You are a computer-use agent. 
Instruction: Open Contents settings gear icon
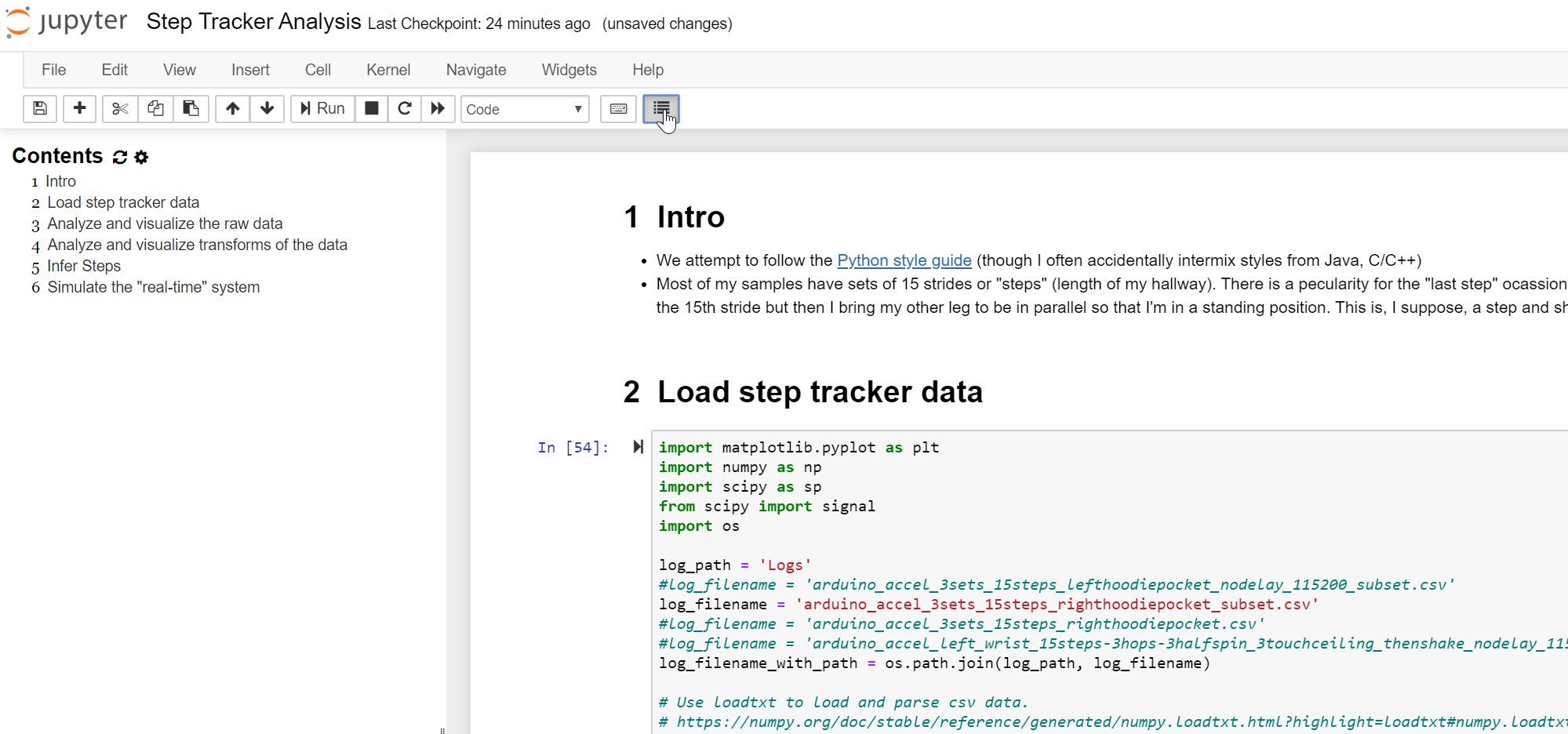(141, 157)
